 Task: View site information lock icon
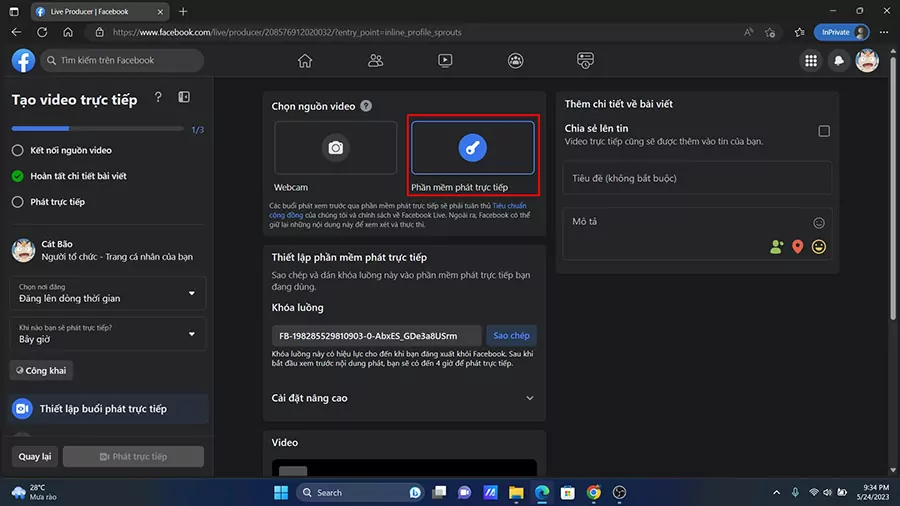tap(99, 32)
